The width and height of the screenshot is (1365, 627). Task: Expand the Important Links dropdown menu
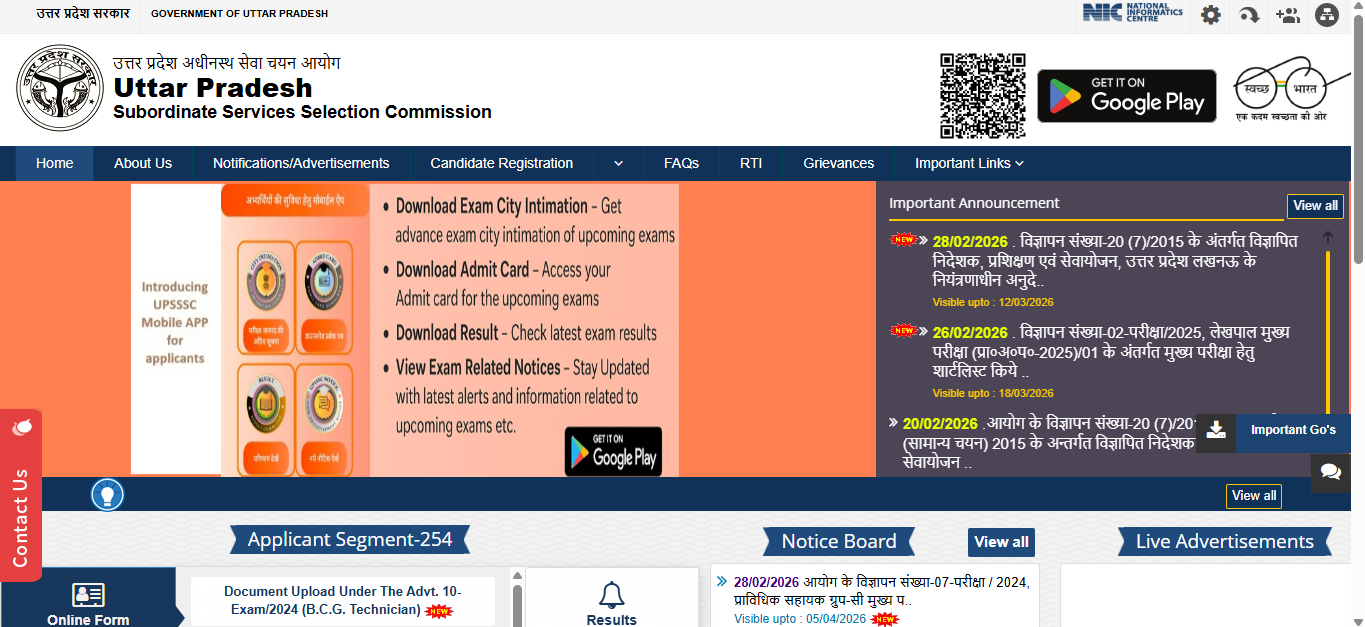pyautogui.click(x=969, y=163)
